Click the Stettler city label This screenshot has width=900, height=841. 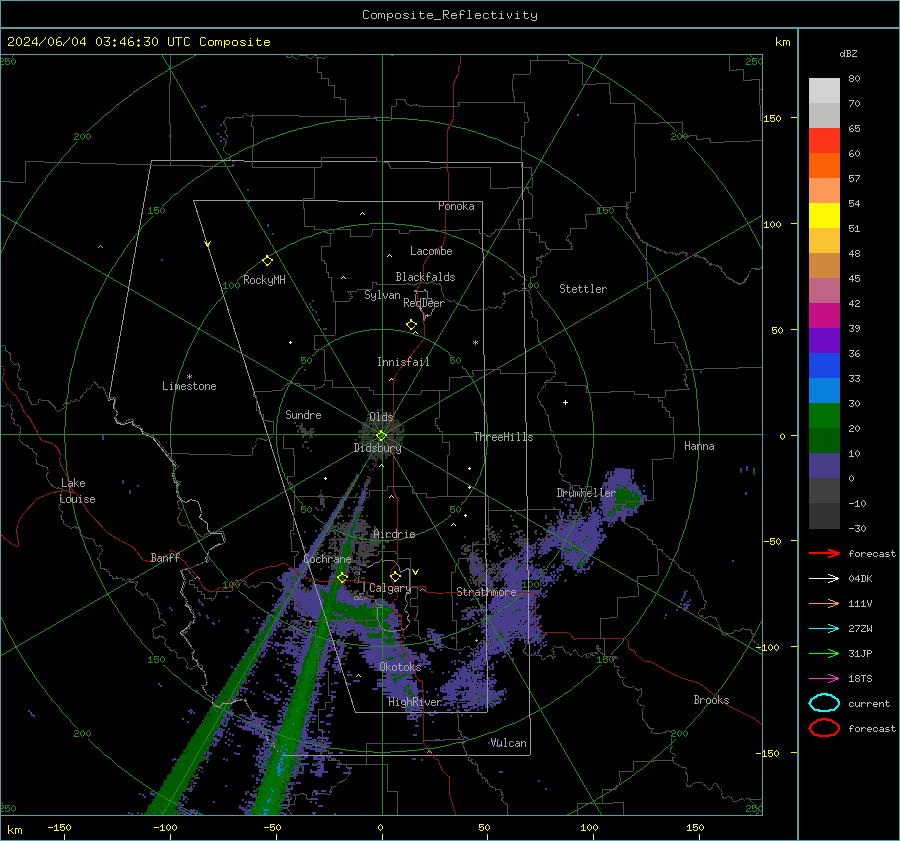pos(583,289)
